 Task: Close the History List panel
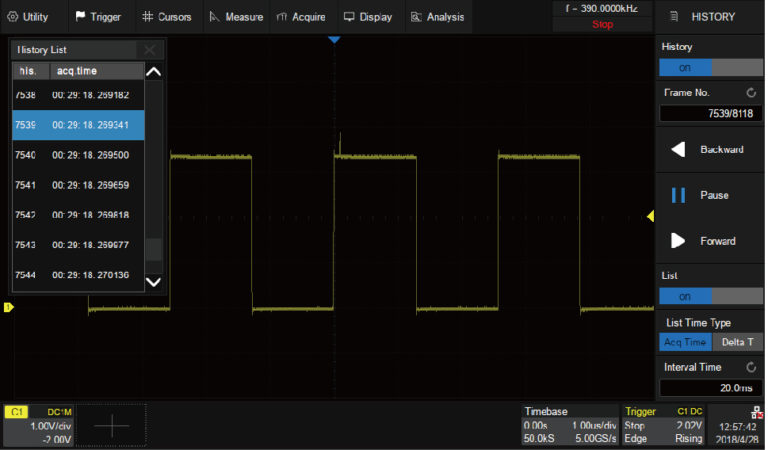(149, 50)
